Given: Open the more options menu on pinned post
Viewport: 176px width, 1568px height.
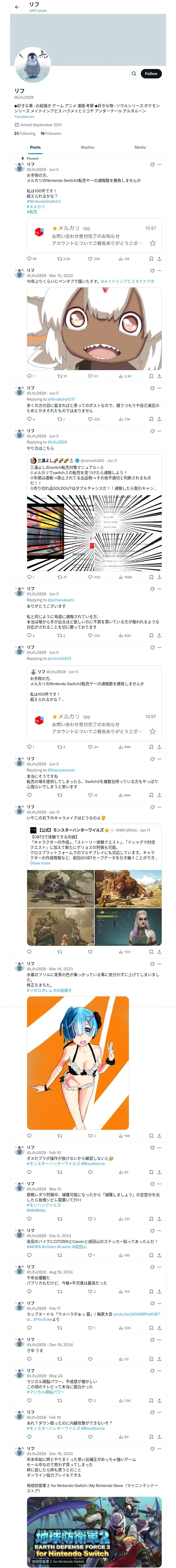Looking at the screenshot, I should tap(160, 164).
